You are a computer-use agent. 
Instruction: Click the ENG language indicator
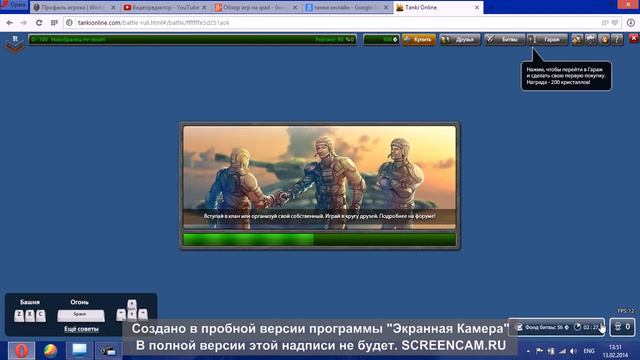589,351
